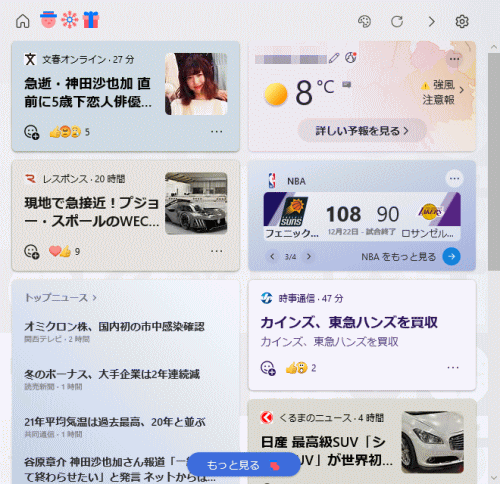Go to the home icon
Screen dimensions: 500x484
[x=23, y=21]
